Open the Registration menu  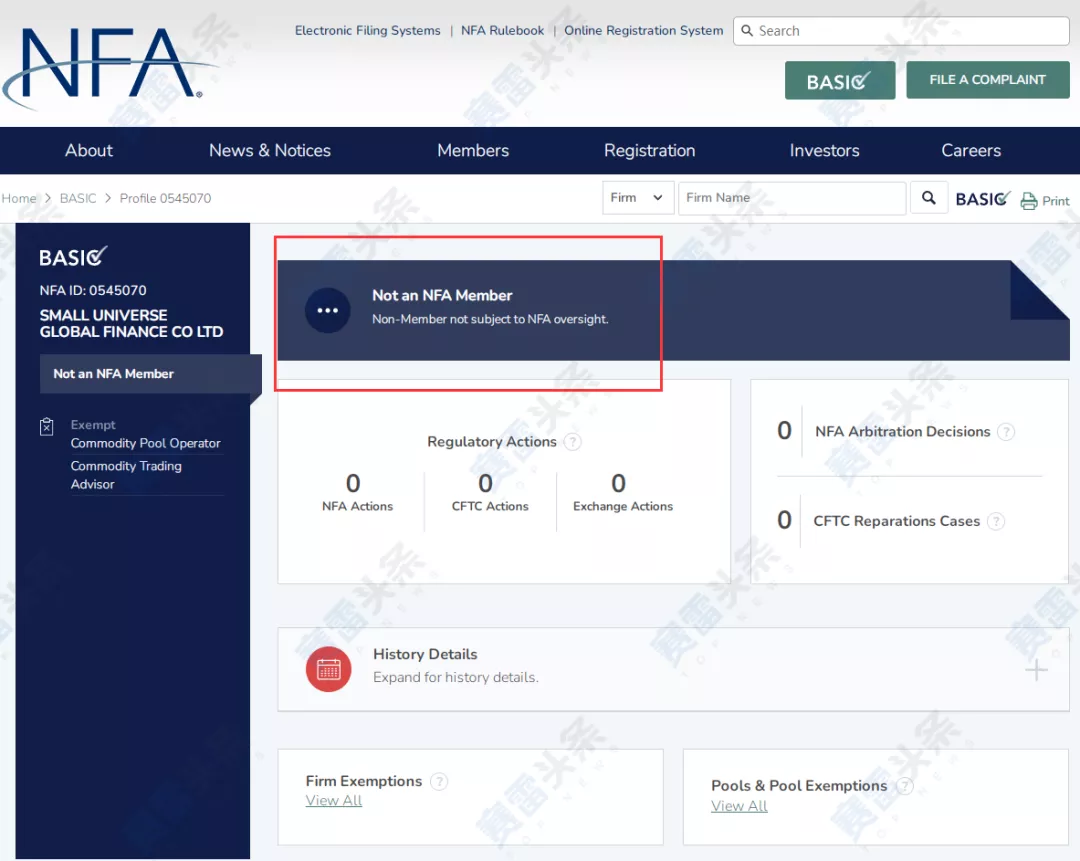(x=650, y=150)
